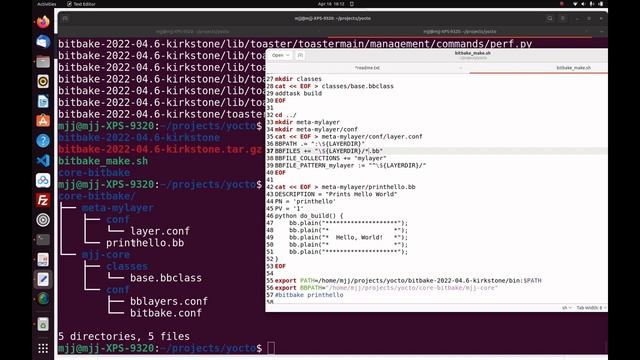Open Ubuntu Software store icon

click(x=43, y=121)
